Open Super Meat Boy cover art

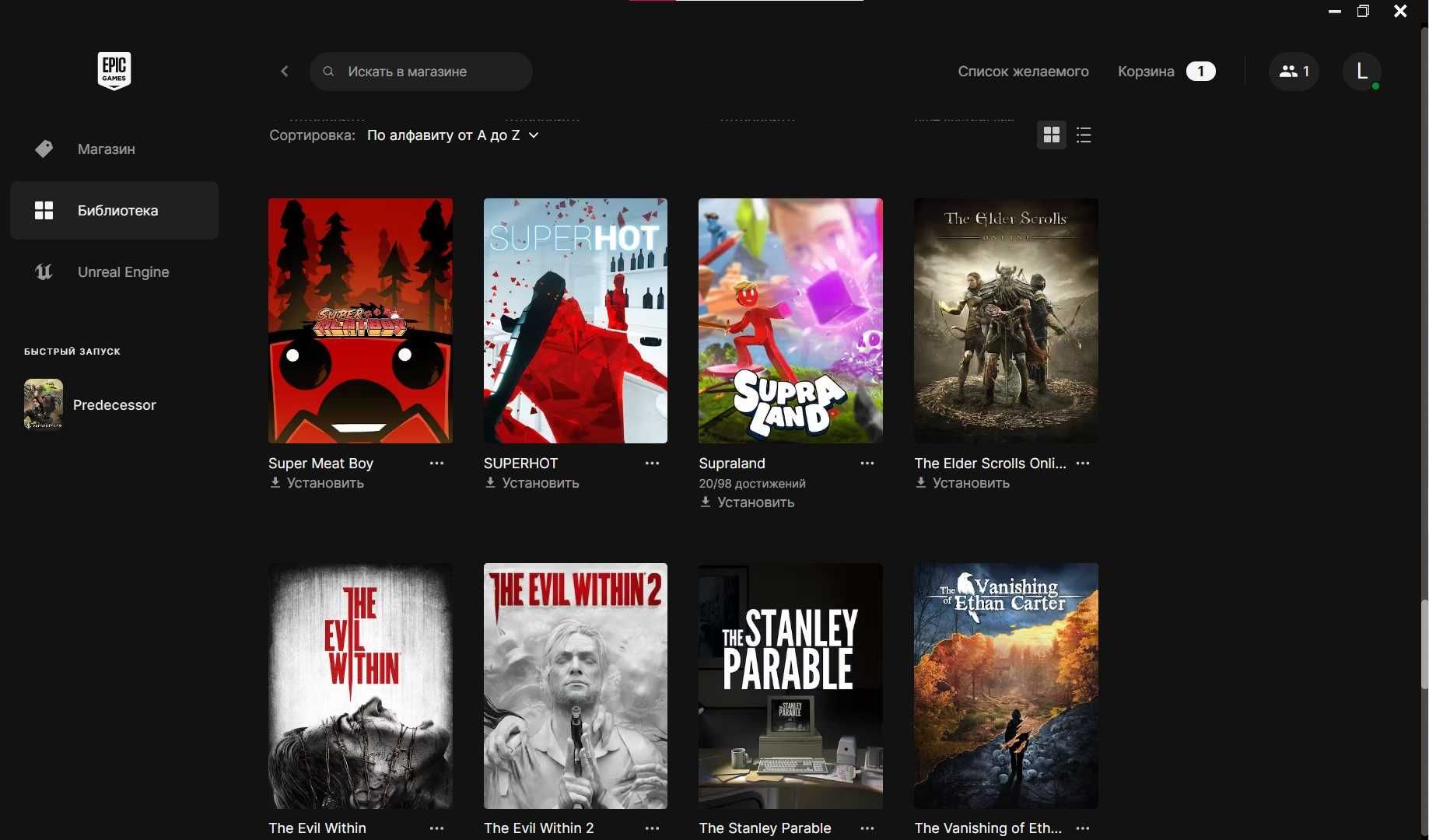(x=360, y=320)
